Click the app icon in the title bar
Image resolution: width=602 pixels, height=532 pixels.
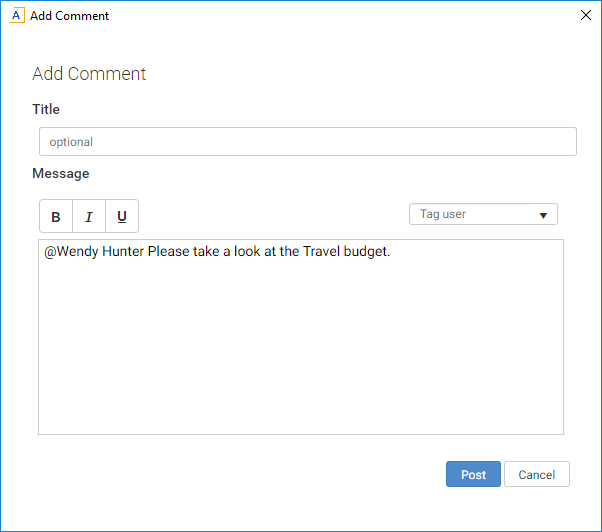click(x=17, y=16)
